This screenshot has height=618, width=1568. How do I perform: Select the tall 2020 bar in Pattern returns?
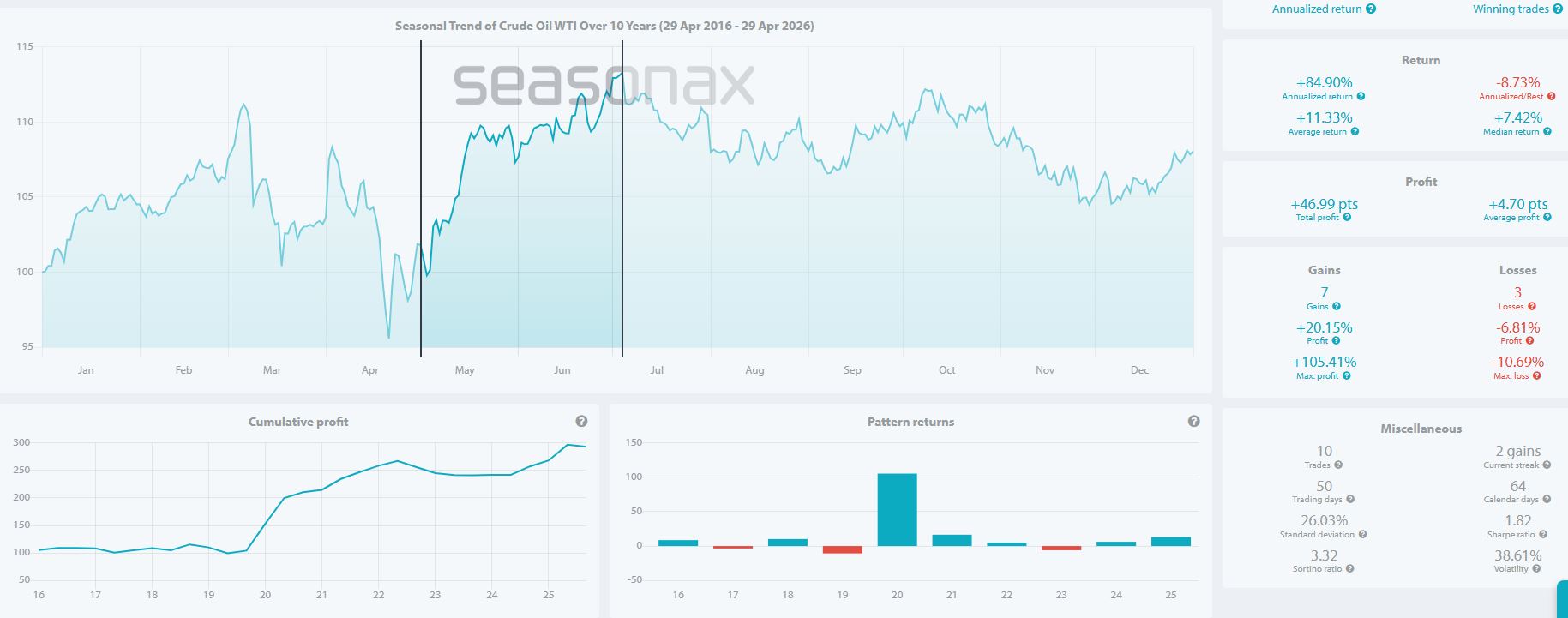[897, 510]
